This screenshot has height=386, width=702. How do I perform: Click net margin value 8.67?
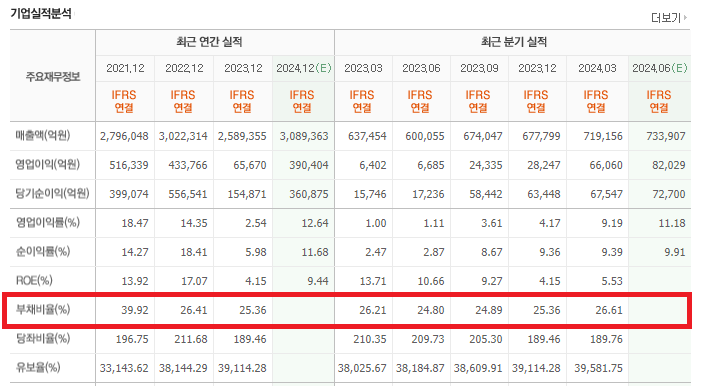pos(492,252)
